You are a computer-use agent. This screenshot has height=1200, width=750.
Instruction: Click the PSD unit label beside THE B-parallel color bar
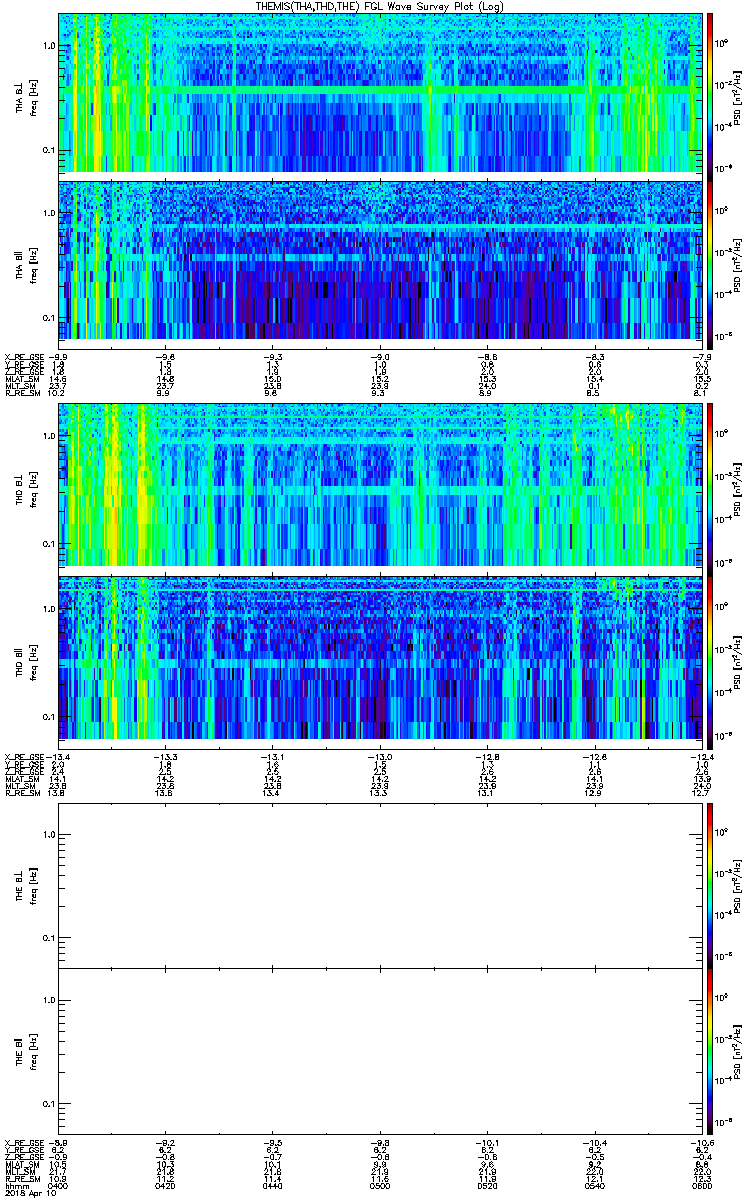737,1050
